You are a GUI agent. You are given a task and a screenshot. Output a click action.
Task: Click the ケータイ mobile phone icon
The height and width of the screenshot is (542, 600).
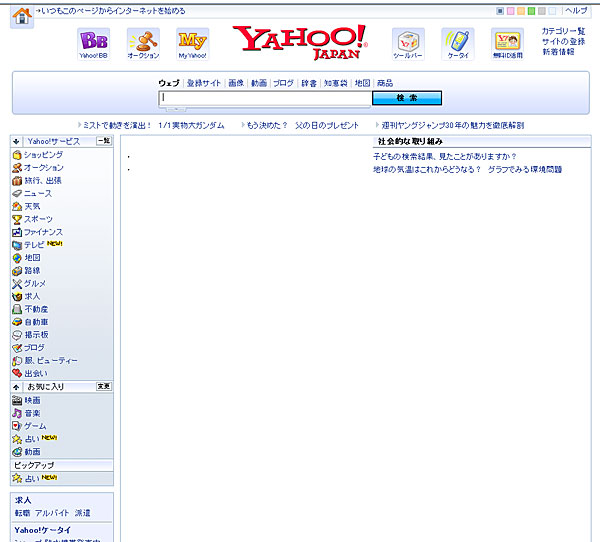coord(458,44)
